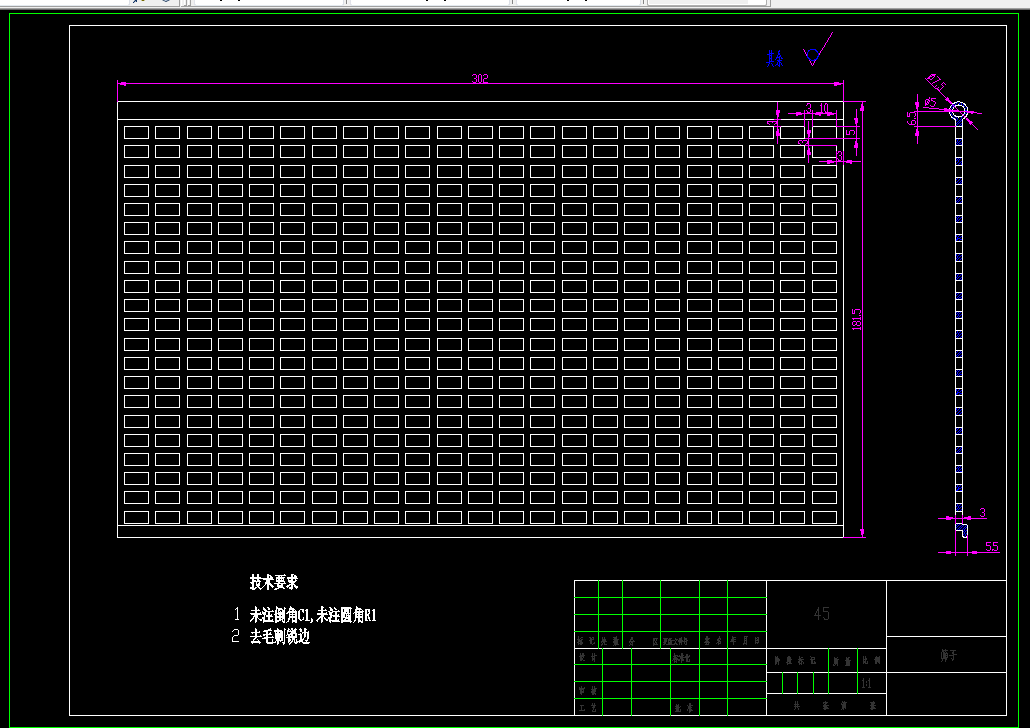Viewport: 1030px width, 728px height.
Task: Click the 重量 weight cell label
Action: [842, 662]
